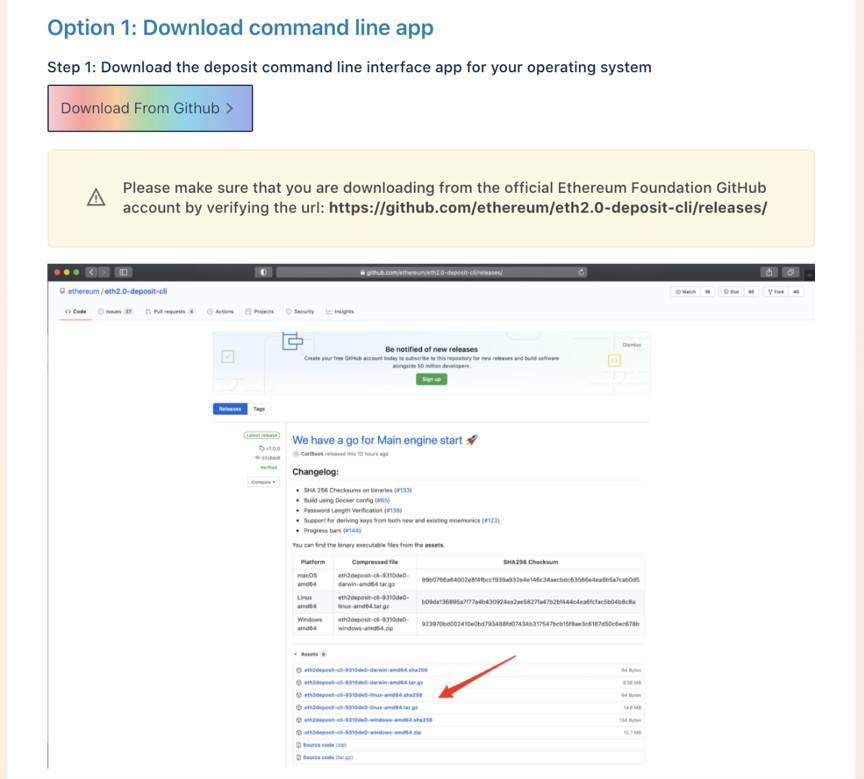The width and height of the screenshot is (864, 779).
Task: Switch to the Tags tab
Action: click(259, 409)
